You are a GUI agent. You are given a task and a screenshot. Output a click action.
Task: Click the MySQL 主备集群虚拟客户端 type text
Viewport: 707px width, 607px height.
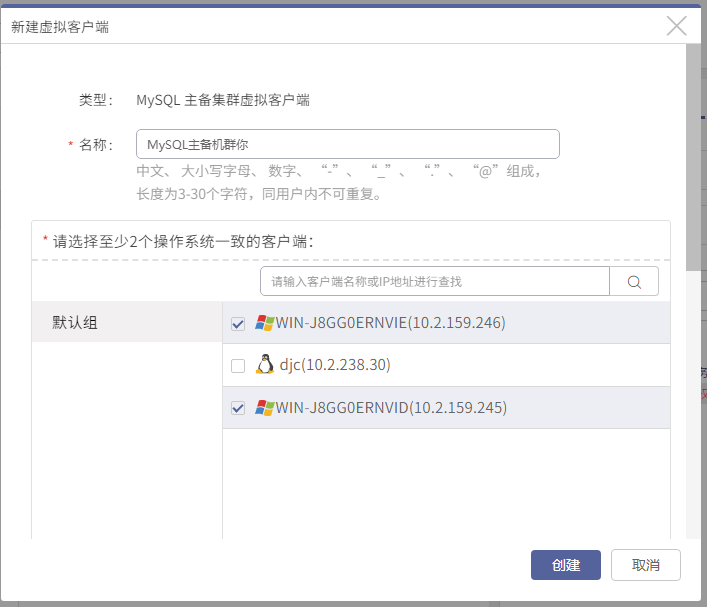coord(223,100)
